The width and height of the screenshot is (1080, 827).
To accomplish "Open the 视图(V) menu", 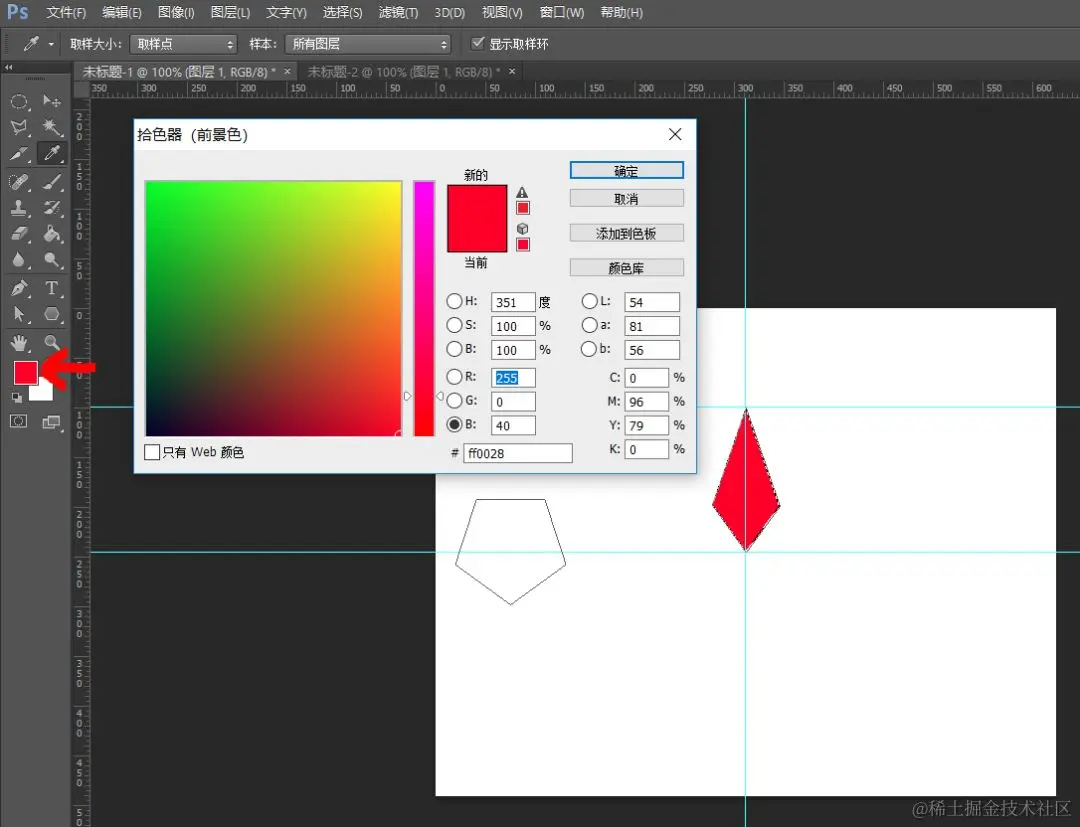I will pyautogui.click(x=502, y=12).
